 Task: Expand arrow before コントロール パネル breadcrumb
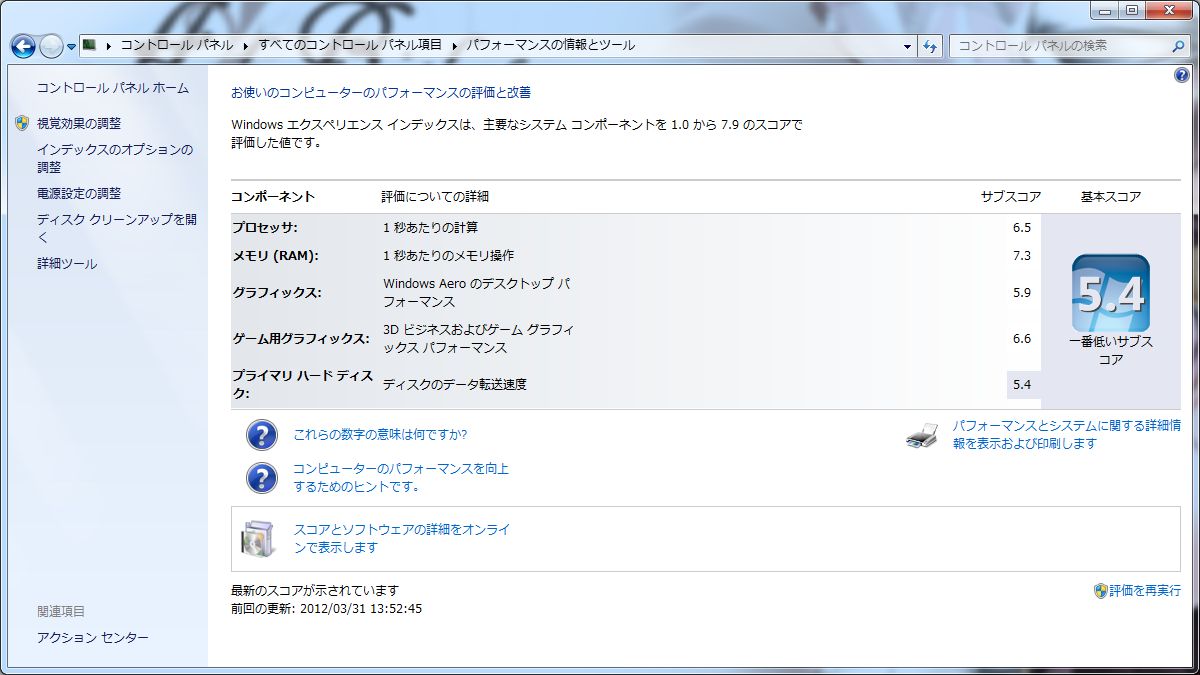tap(108, 45)
